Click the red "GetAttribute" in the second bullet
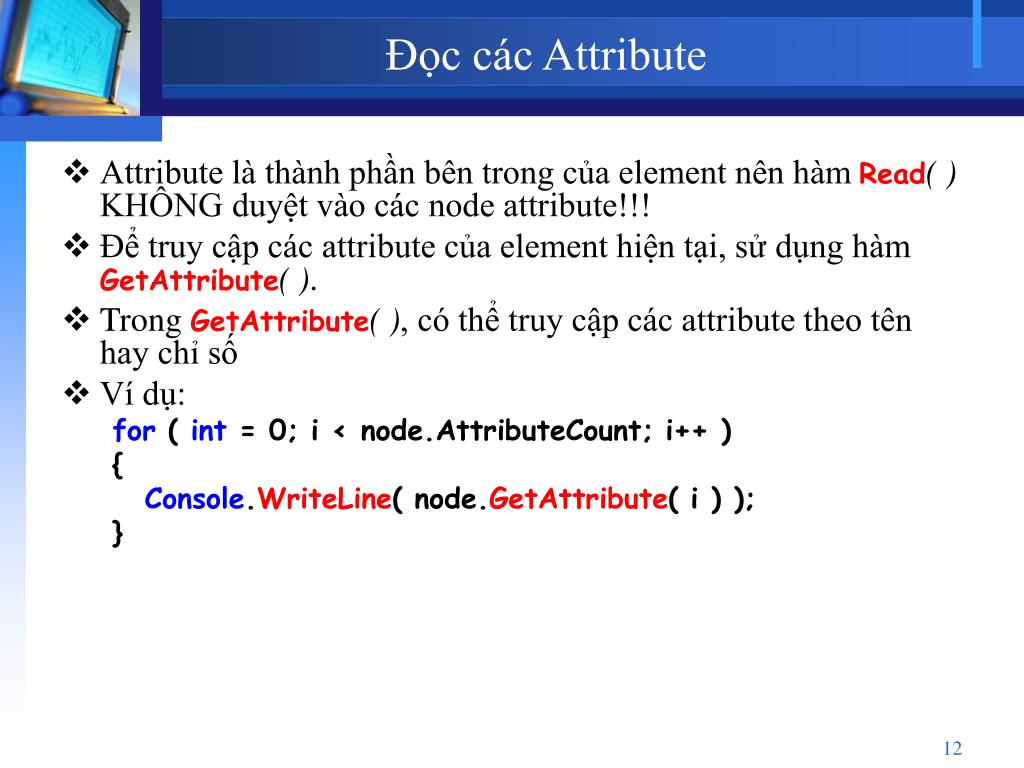The height and width of the screenshot is (768, 1024). tap(189, 281)
